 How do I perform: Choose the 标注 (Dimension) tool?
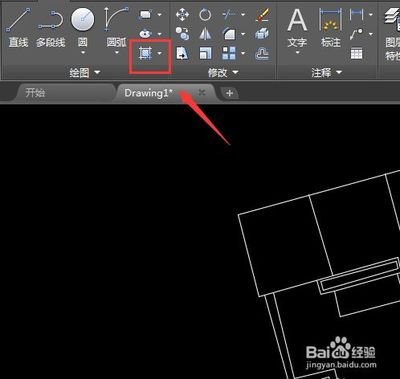point(331,28)
